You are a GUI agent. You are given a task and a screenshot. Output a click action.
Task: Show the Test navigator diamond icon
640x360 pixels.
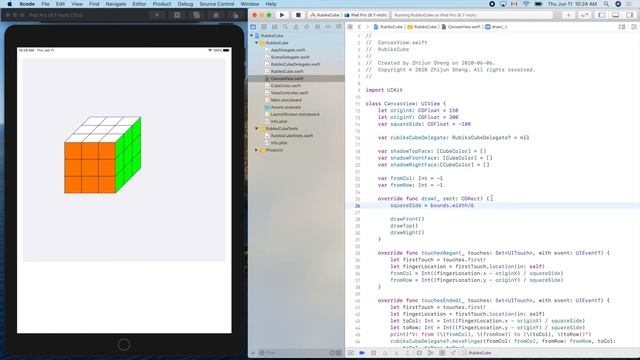[x=307, y=27]
